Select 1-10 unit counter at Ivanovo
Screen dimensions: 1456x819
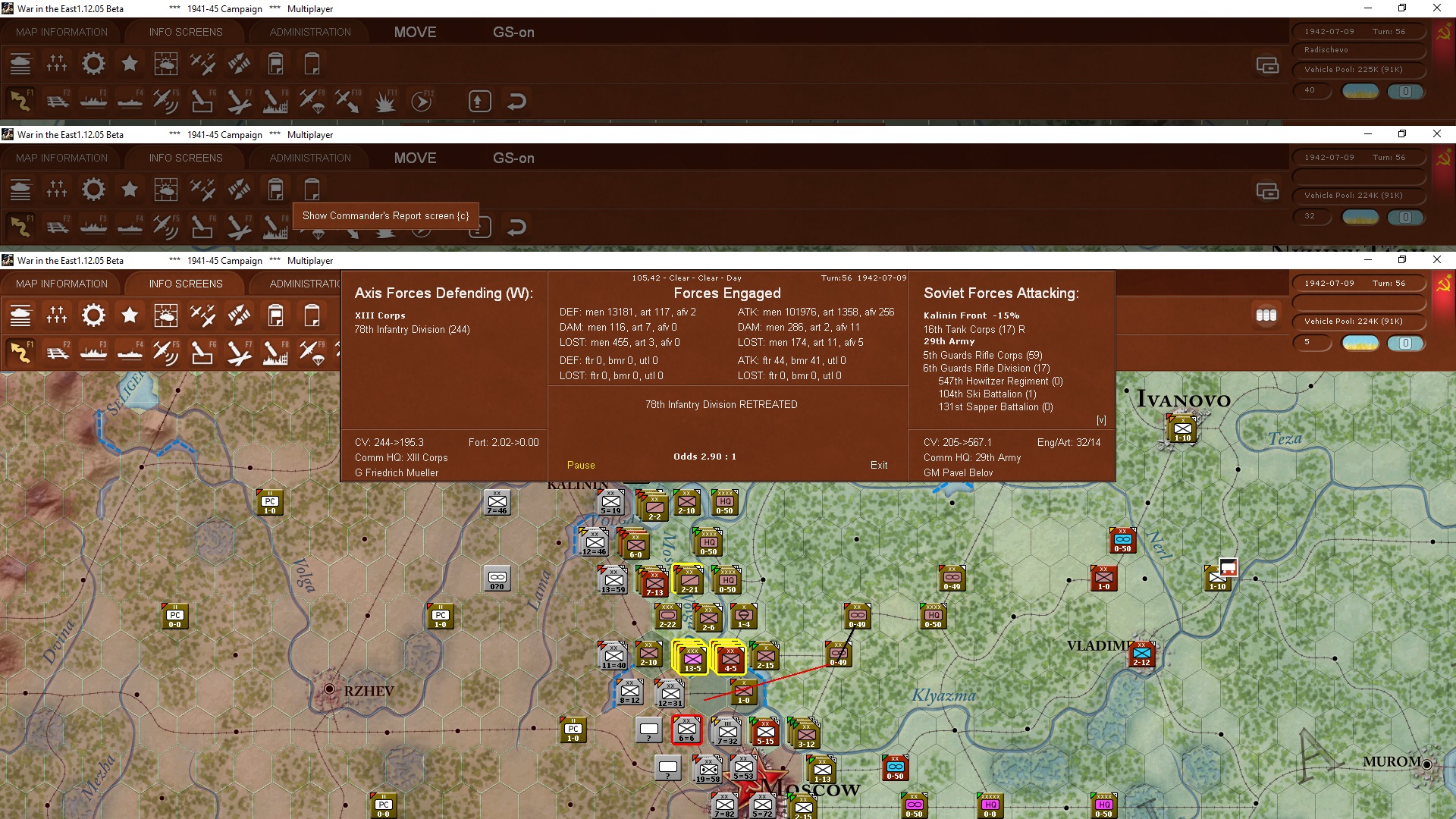1182,429
